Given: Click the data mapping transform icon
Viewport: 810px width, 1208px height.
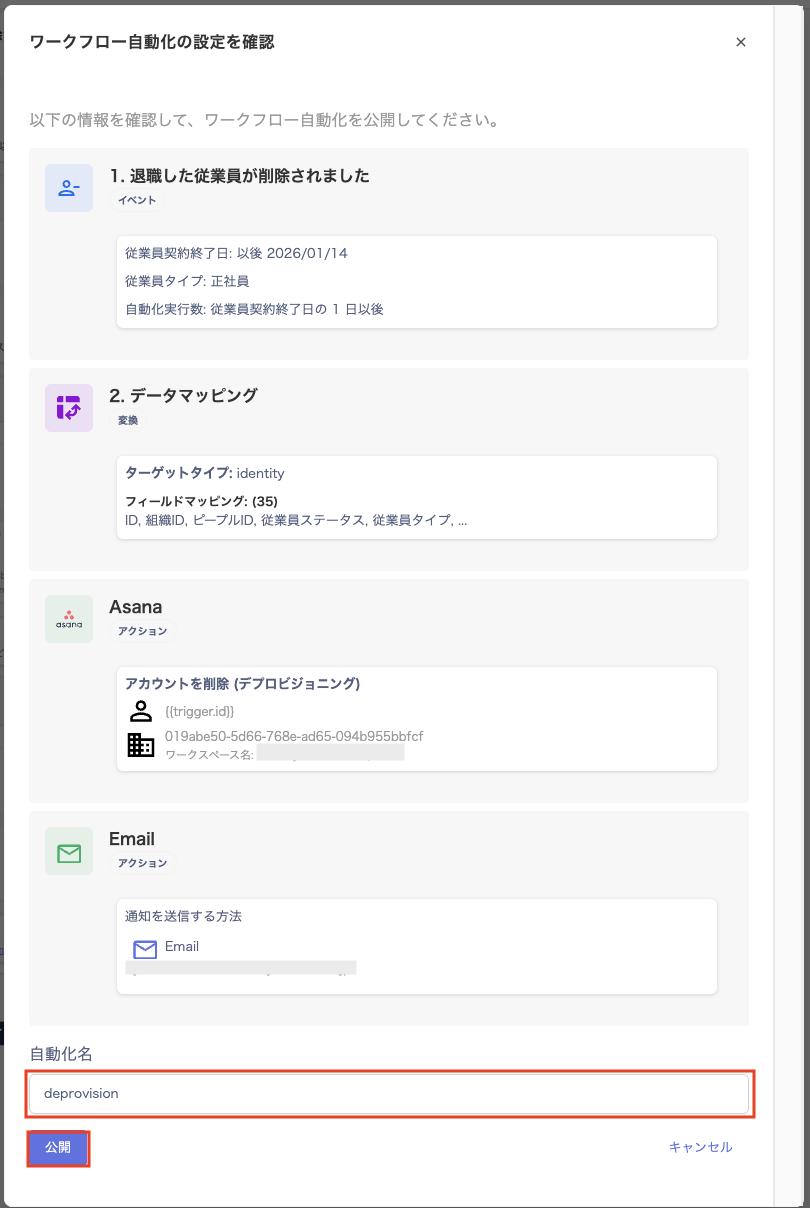Looking at the screenshot, I should click(69, 408).
